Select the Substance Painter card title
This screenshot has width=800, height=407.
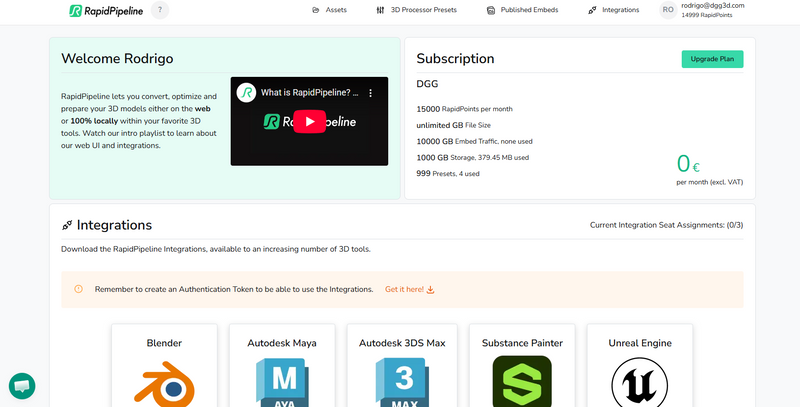click(522, 343)
